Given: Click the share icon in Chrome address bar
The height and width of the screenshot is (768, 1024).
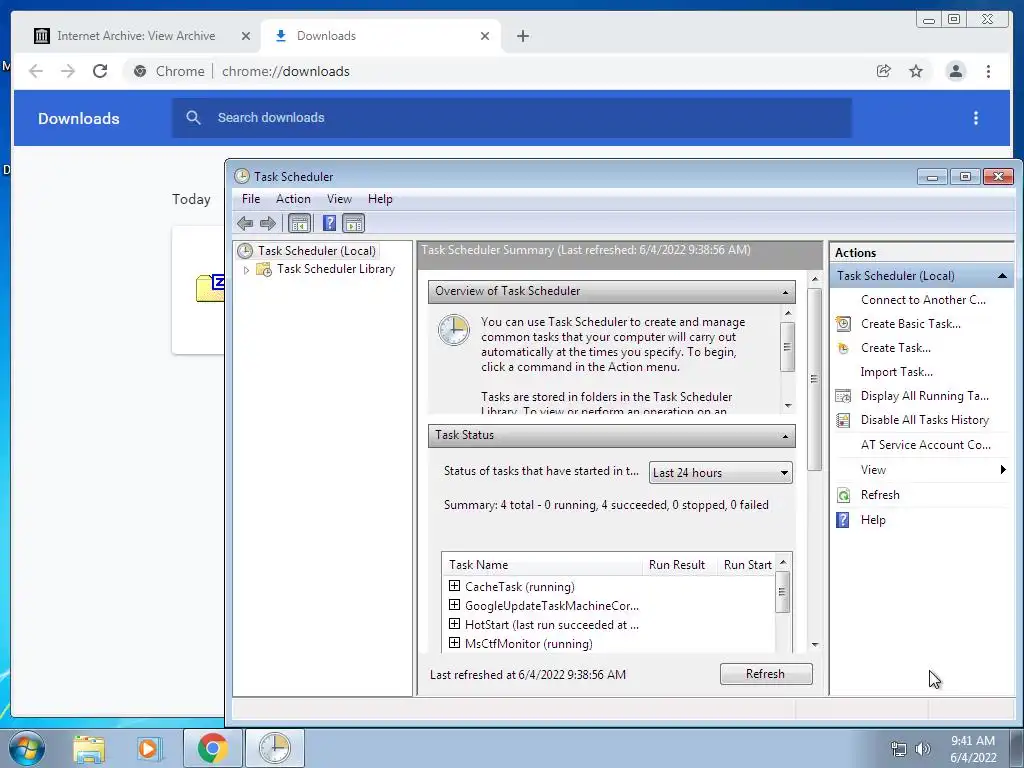Looking at the screenshot, I should click(x=884, y=71).
